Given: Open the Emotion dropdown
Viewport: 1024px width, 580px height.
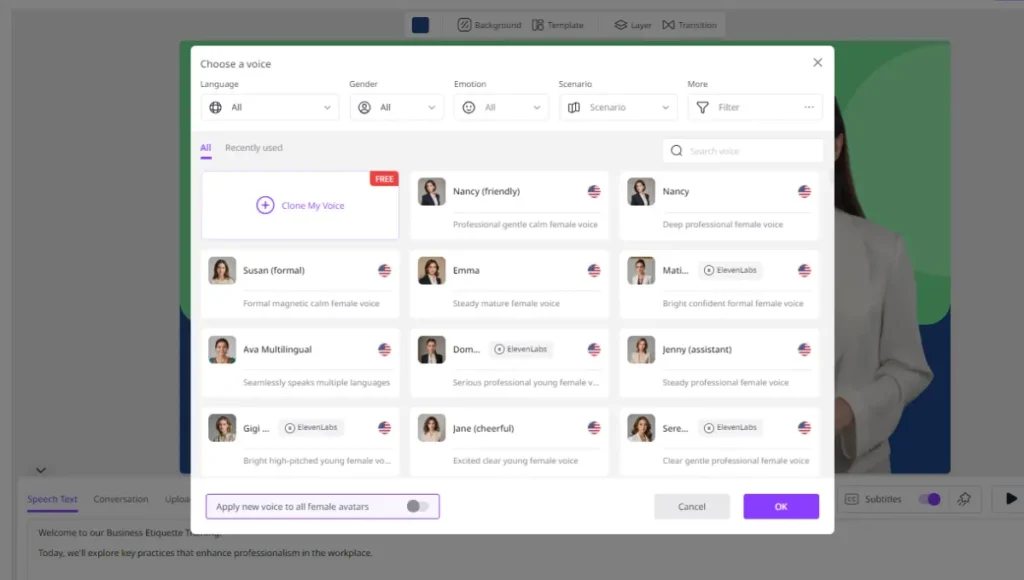Looking at the screenshot, I should (500, 107).
